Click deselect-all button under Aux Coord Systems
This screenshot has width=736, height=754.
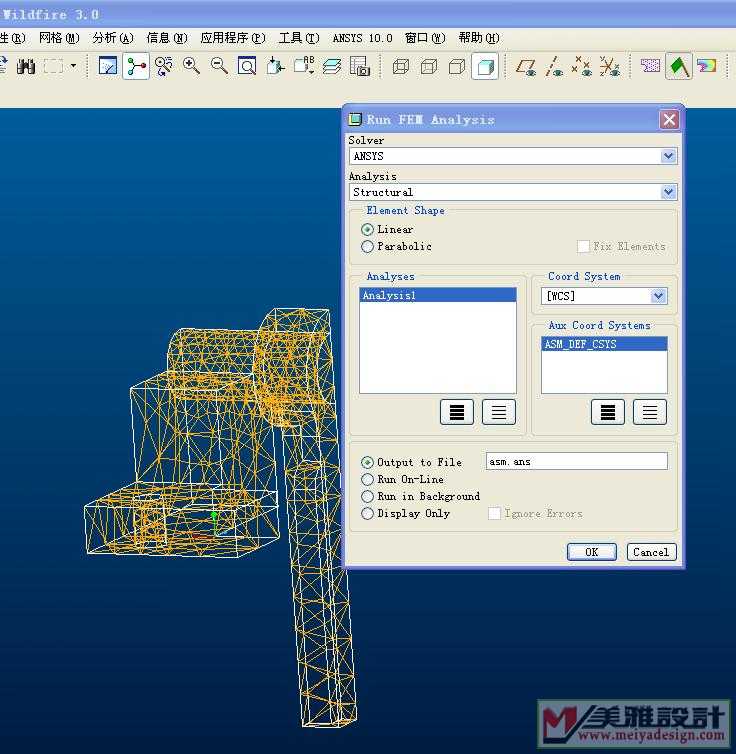pos(650,412)
